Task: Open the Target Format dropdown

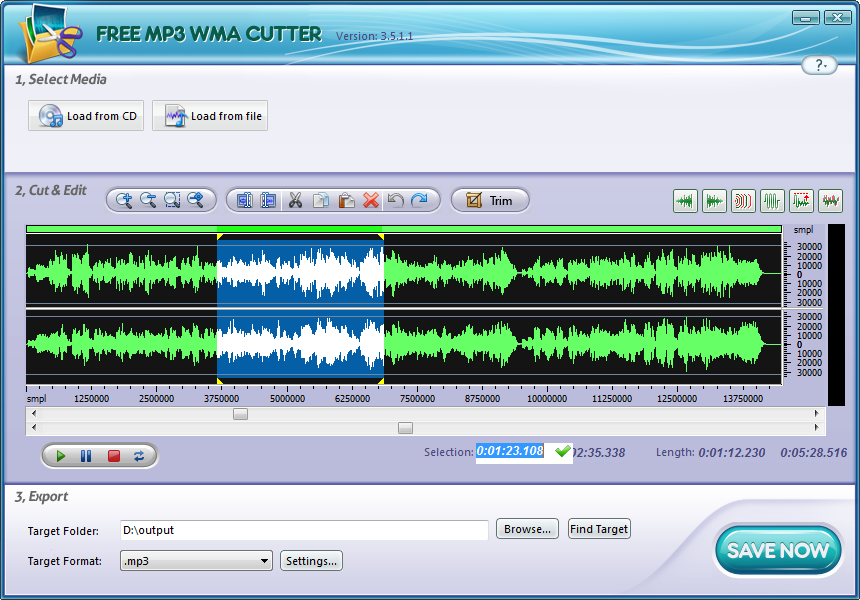Action: [196, 561]
